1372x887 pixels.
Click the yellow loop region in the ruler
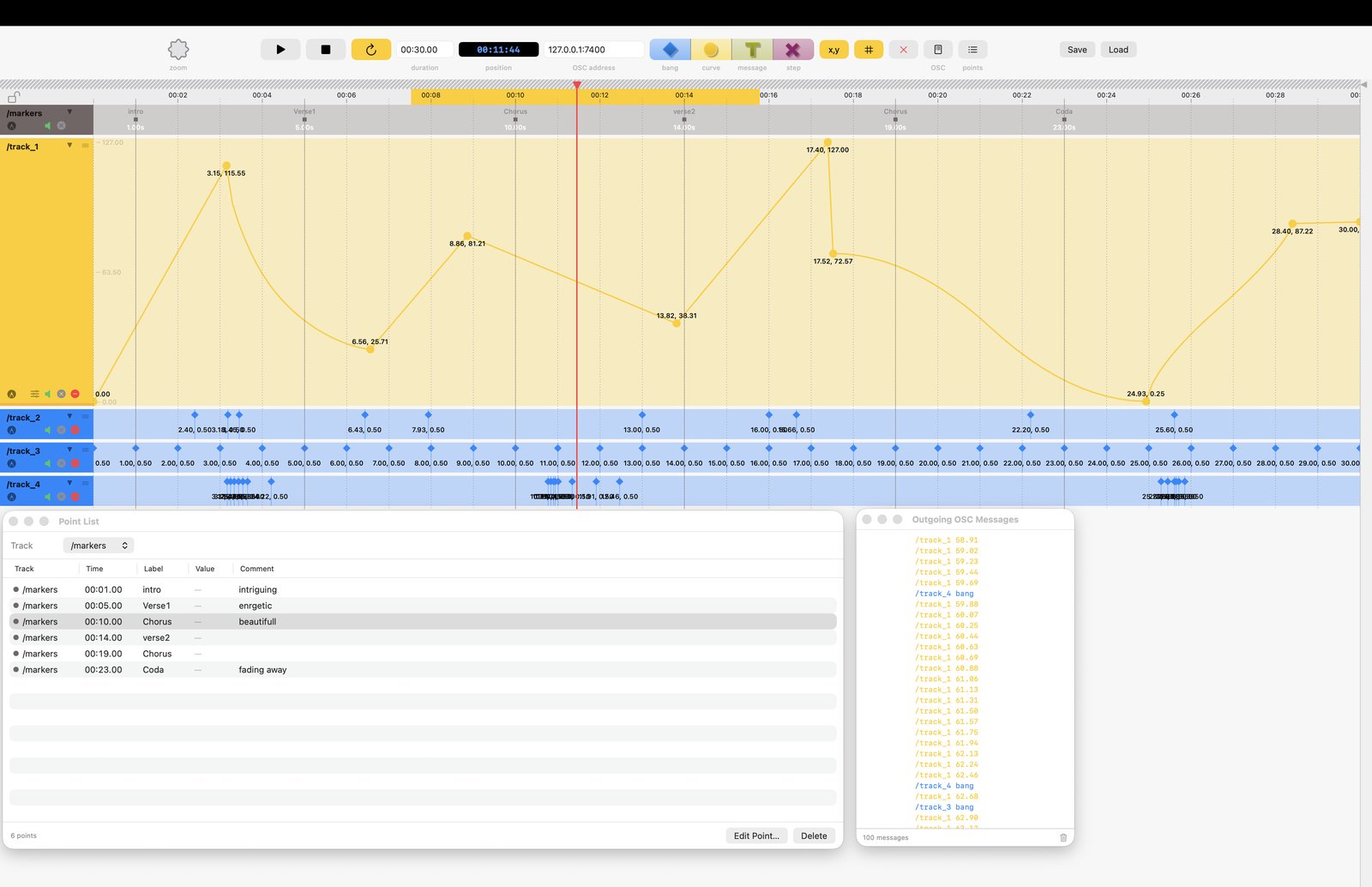585,96
